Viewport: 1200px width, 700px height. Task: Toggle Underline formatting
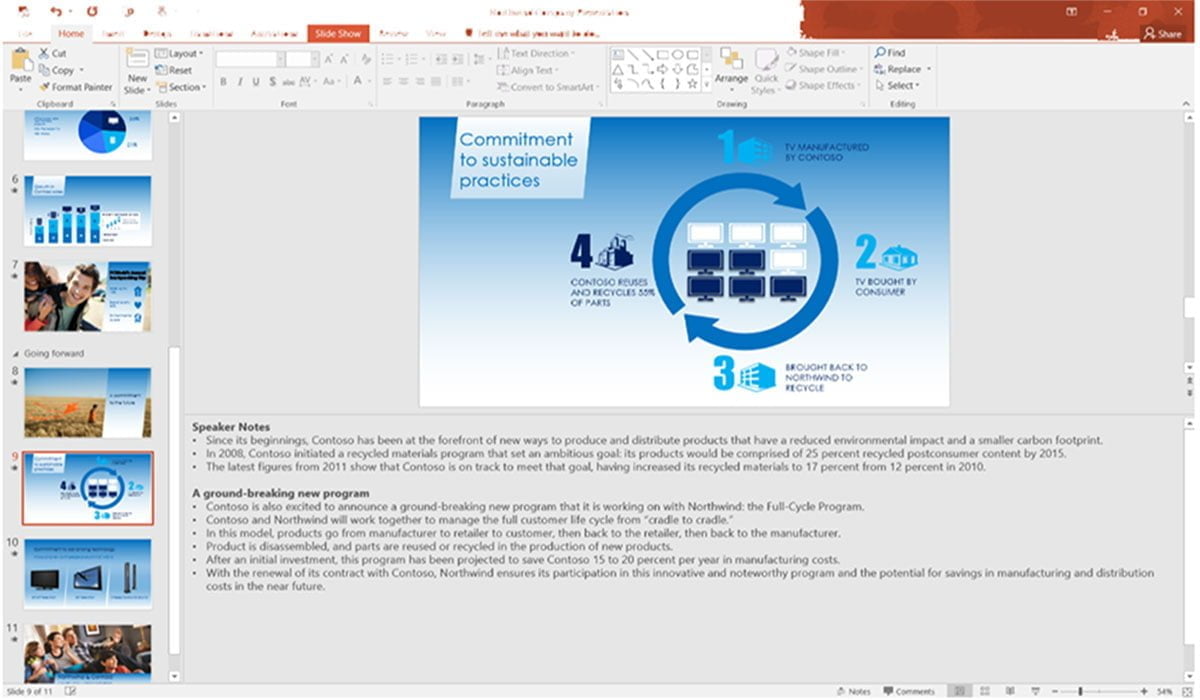[x=256, y=82]
